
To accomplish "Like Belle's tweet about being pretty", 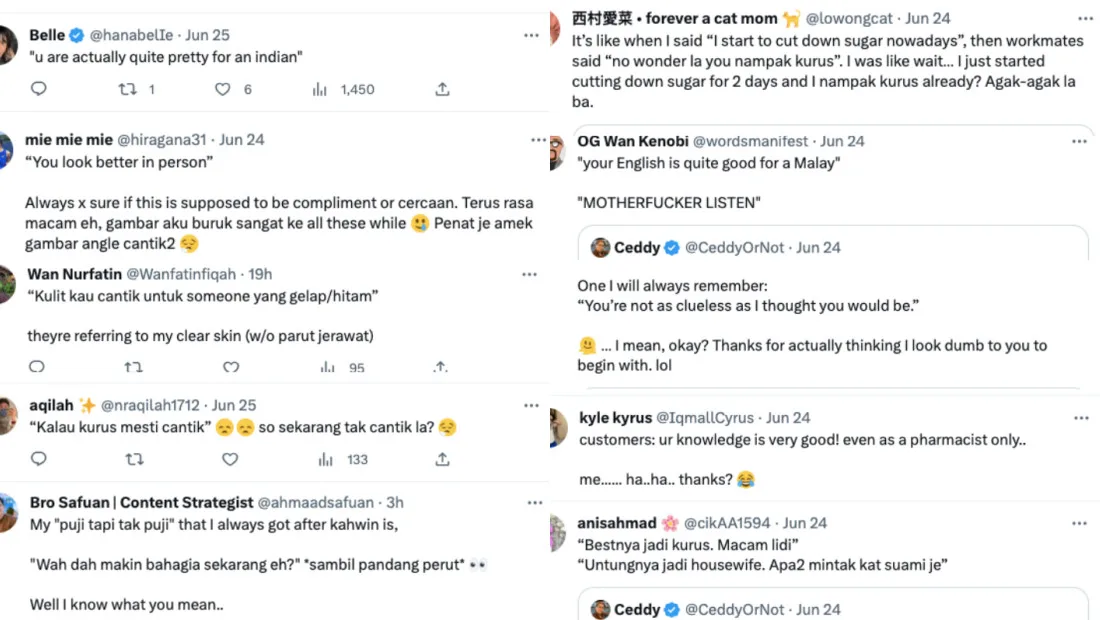I will 223,89.
